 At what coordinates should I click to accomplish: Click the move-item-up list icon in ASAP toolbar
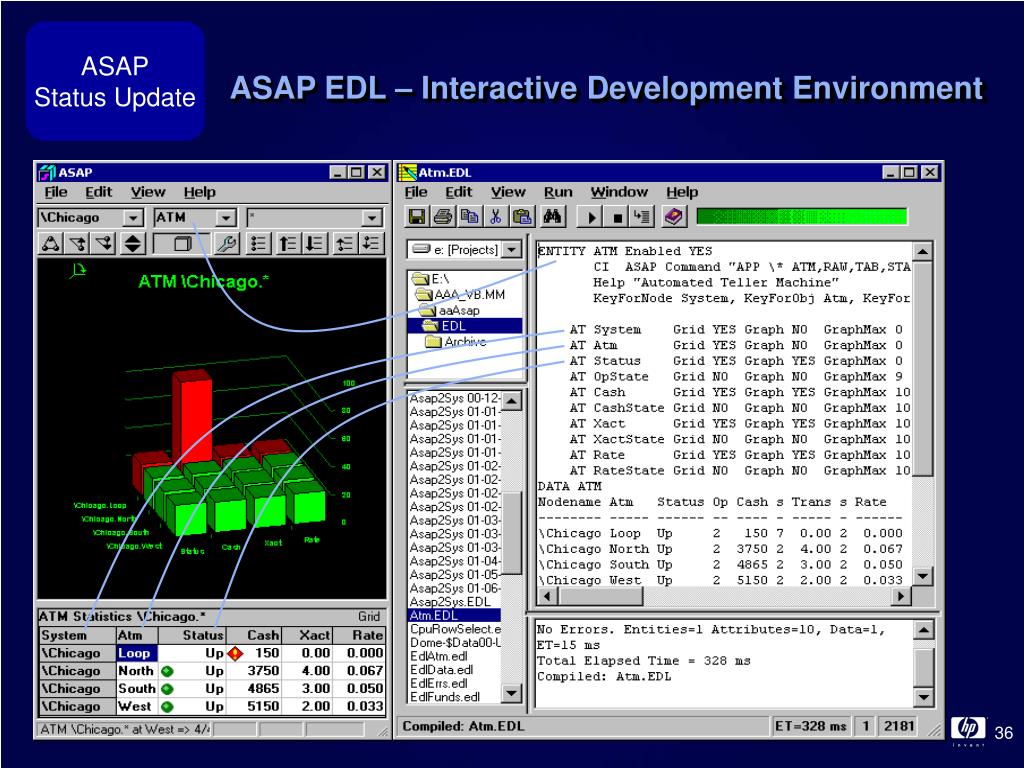point(344,244)
